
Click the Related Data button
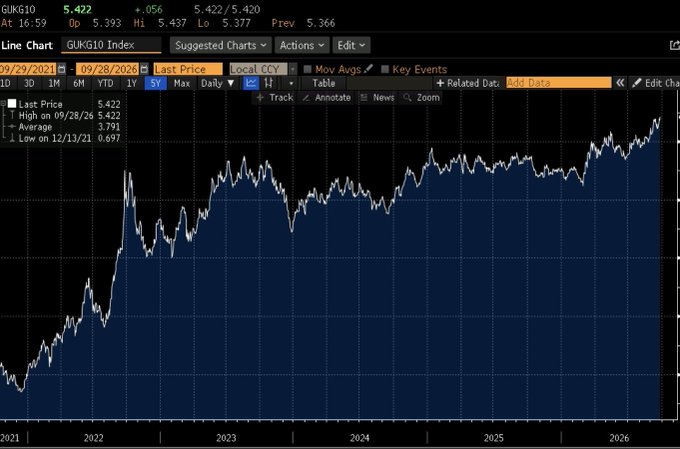click(x=468, y=83)
